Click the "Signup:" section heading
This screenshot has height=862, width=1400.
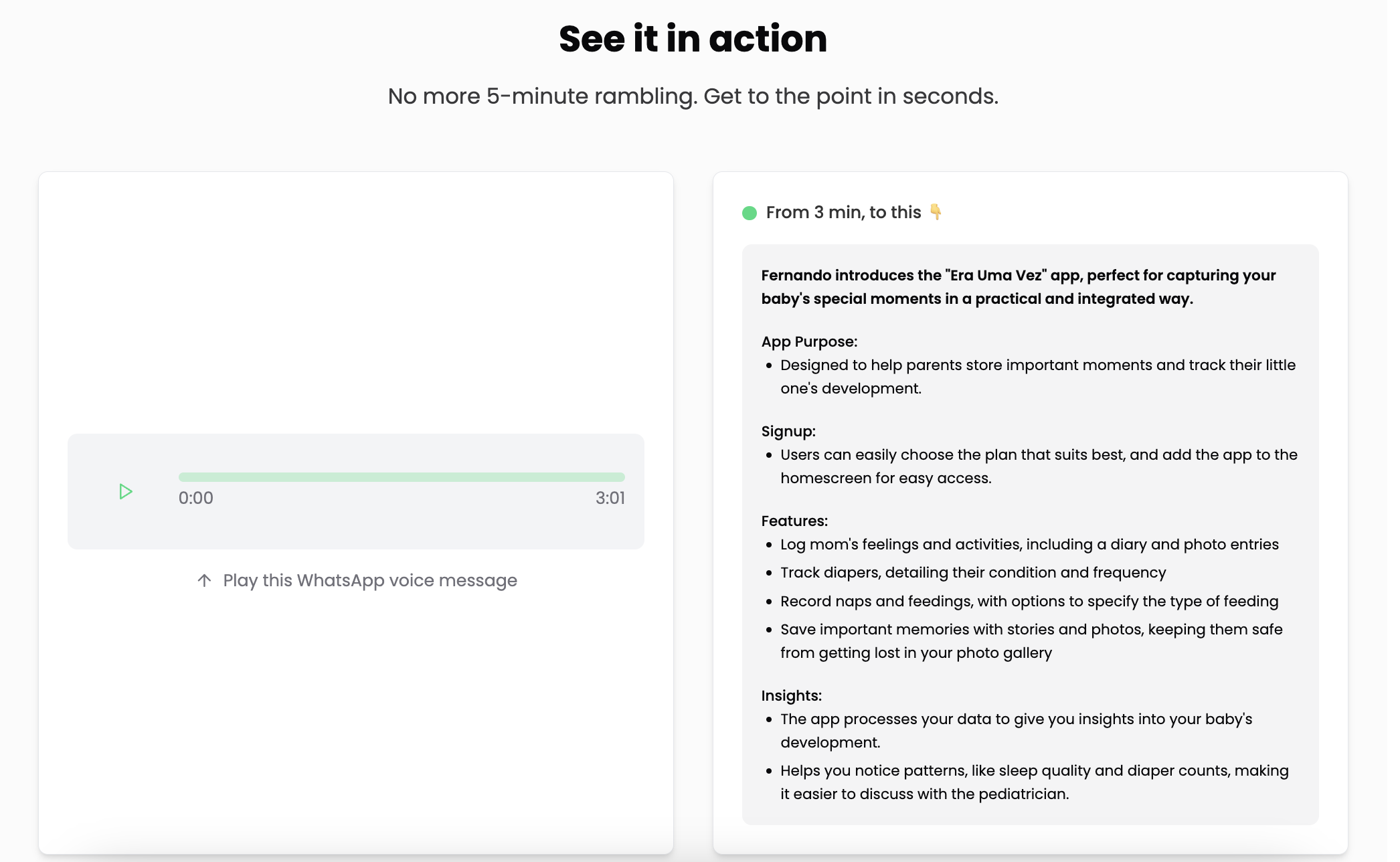click(788, 431)
